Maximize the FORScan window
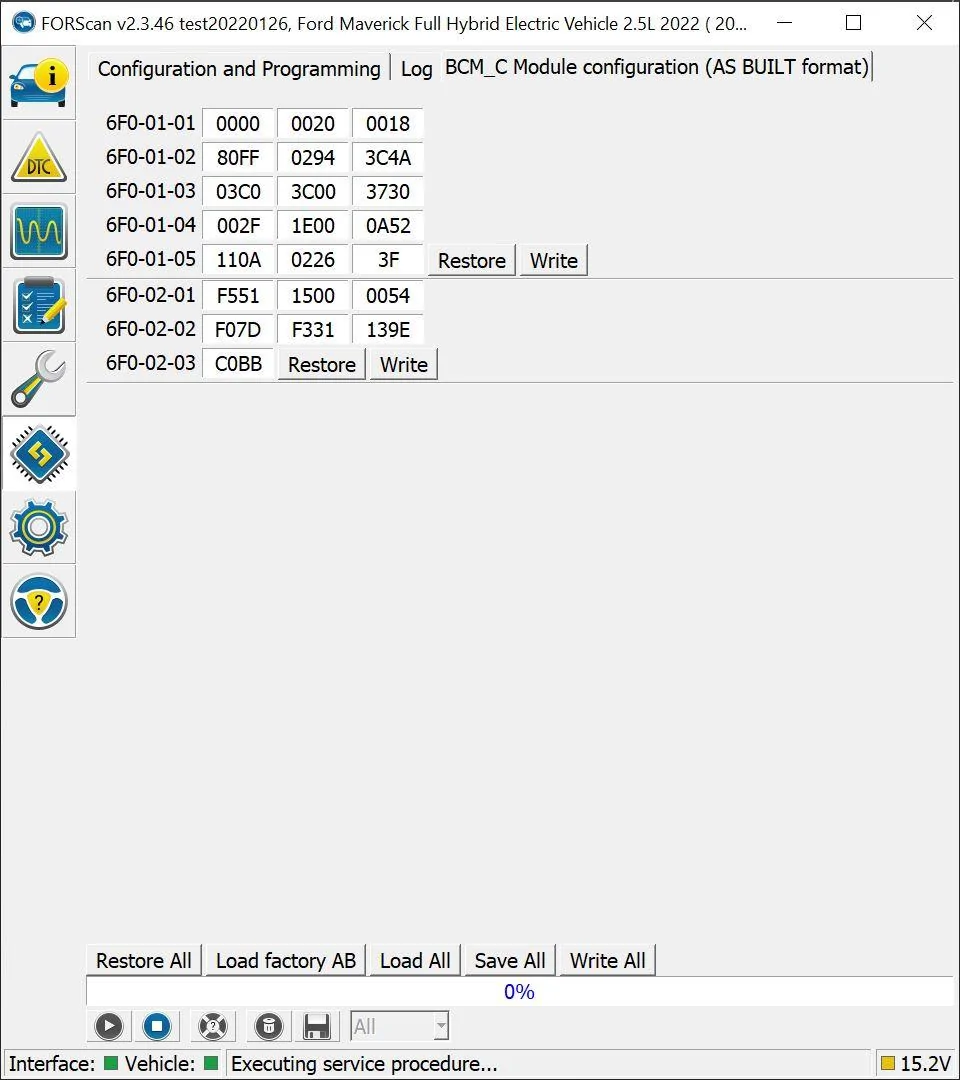Screen dimensions: 960x1080 (853, 23)
